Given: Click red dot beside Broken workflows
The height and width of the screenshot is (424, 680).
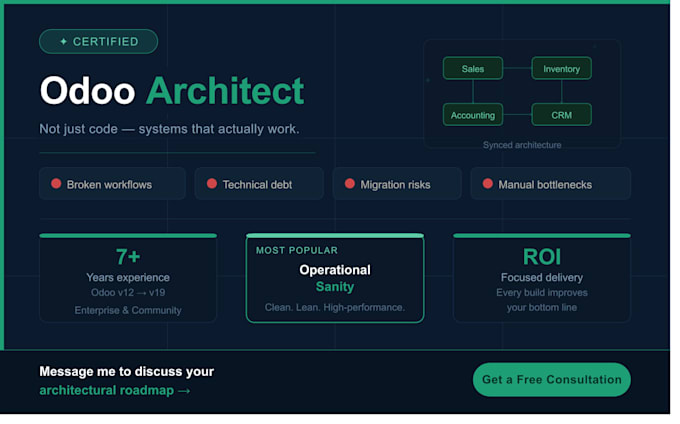Looking at the screenshot, I should (x=56, y=183).
